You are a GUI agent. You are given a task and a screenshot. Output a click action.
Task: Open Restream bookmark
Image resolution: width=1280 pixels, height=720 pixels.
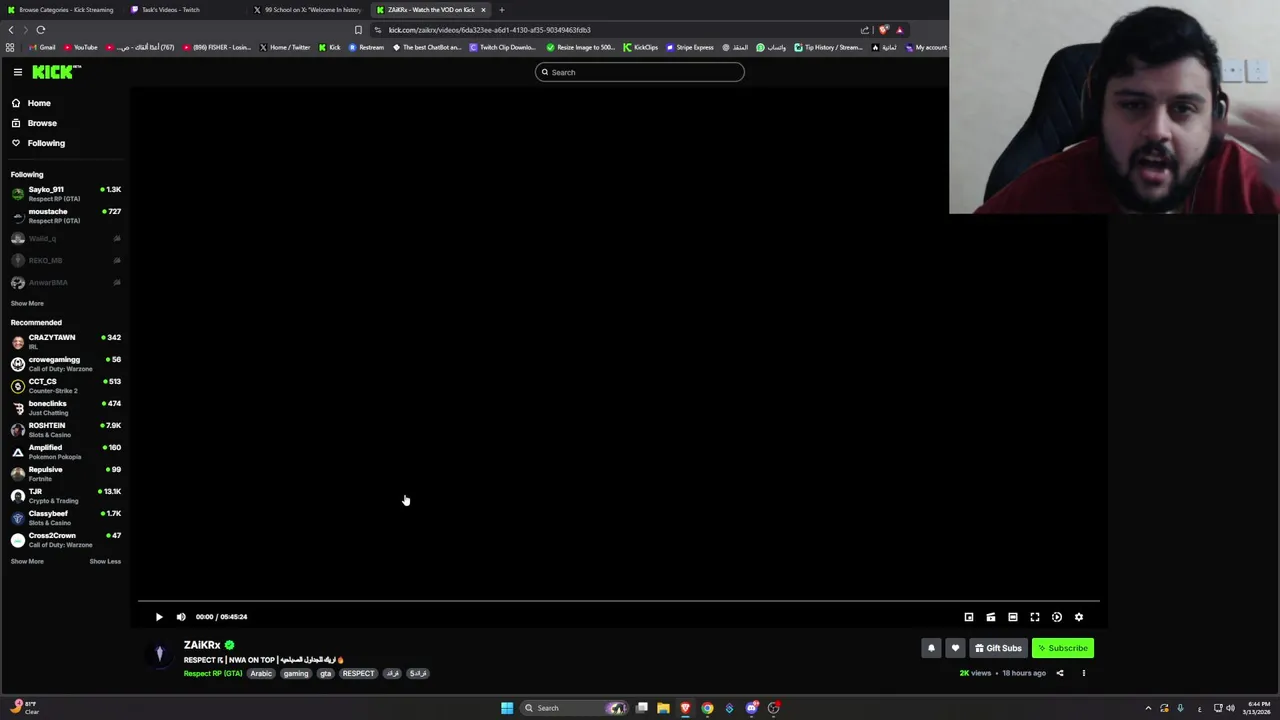(x=366, y=47)
